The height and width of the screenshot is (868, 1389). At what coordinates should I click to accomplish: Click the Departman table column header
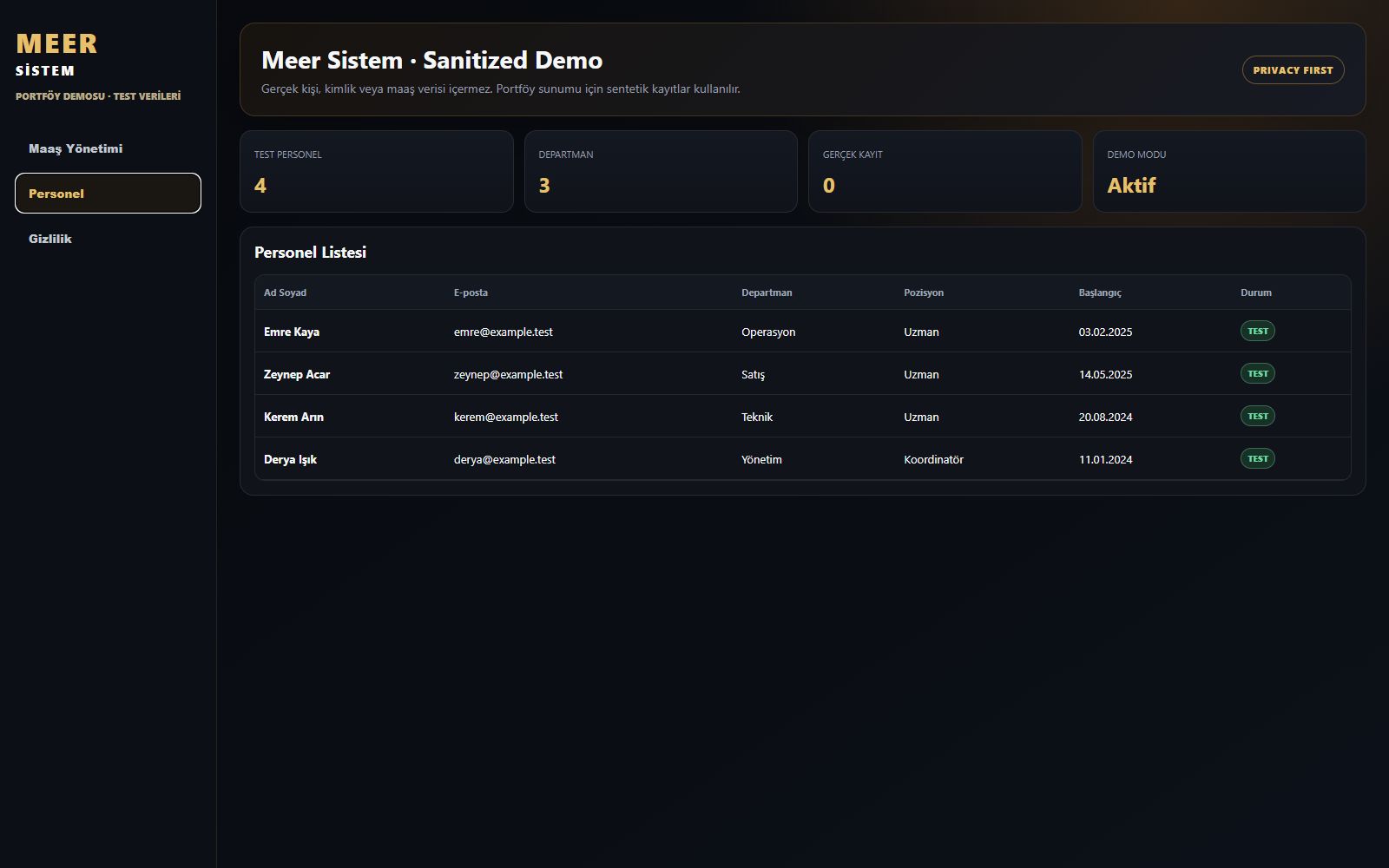pos(767,293)
